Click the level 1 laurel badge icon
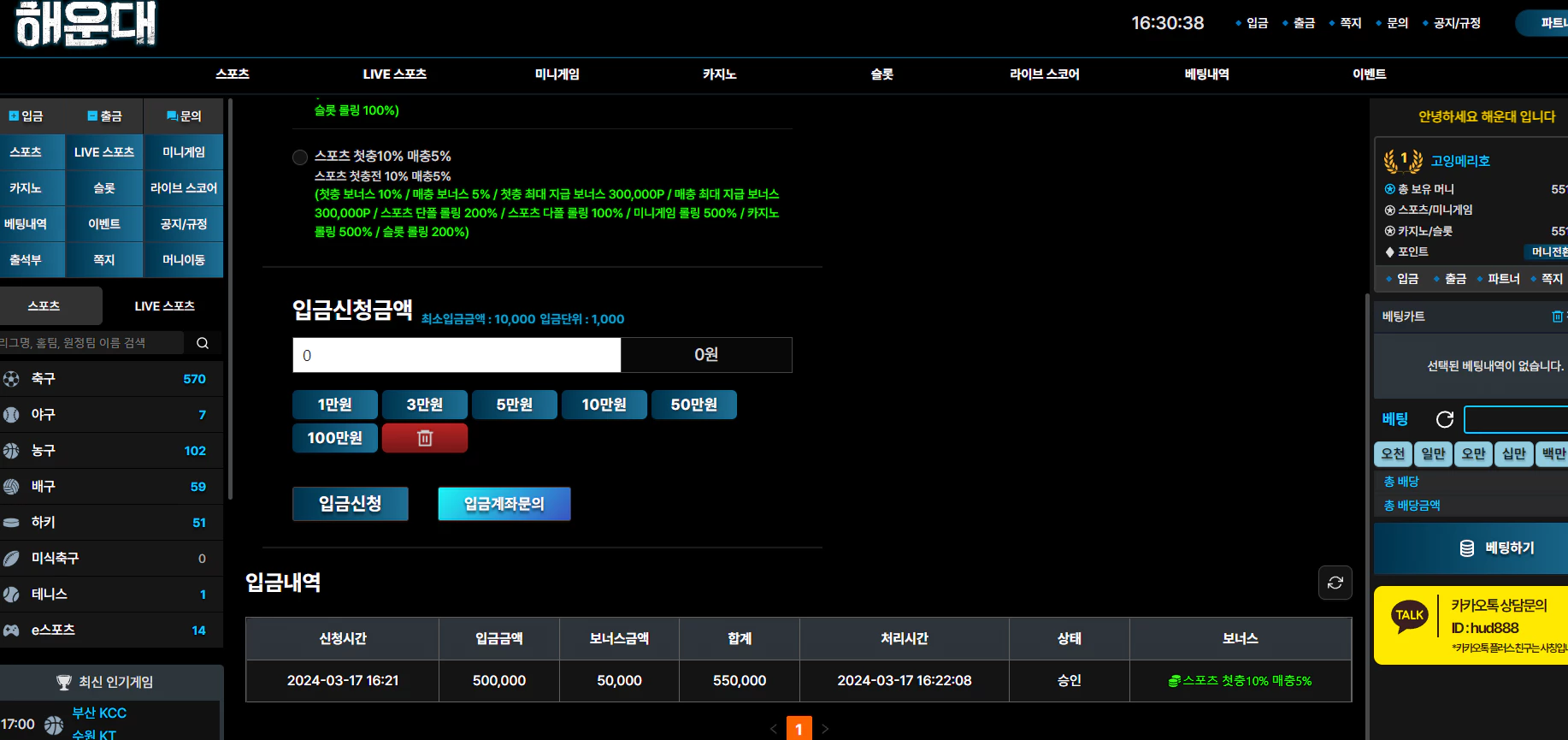1568x740 pixels. [1403, 160]
